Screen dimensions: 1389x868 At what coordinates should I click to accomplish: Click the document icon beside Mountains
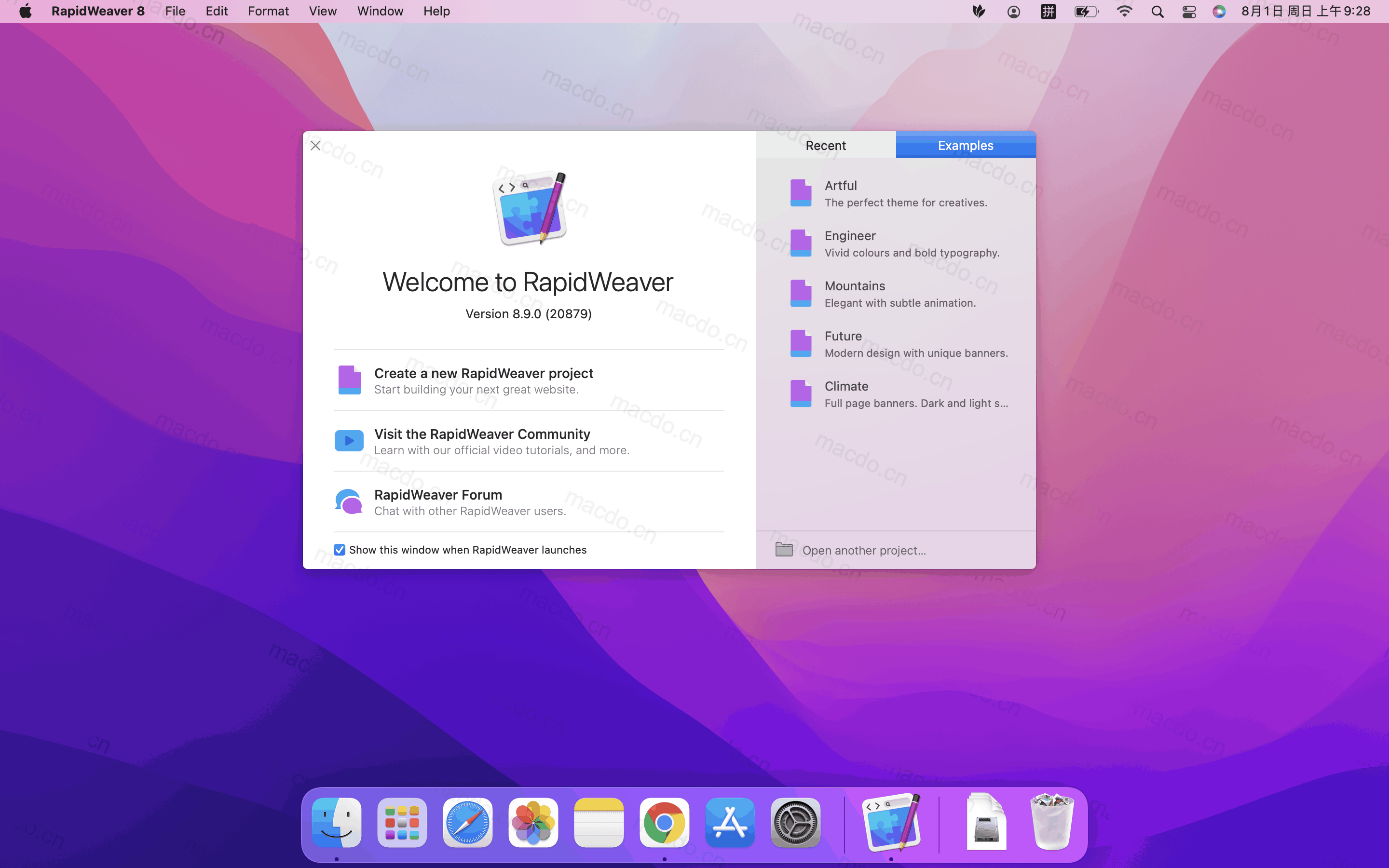(801, 293)
